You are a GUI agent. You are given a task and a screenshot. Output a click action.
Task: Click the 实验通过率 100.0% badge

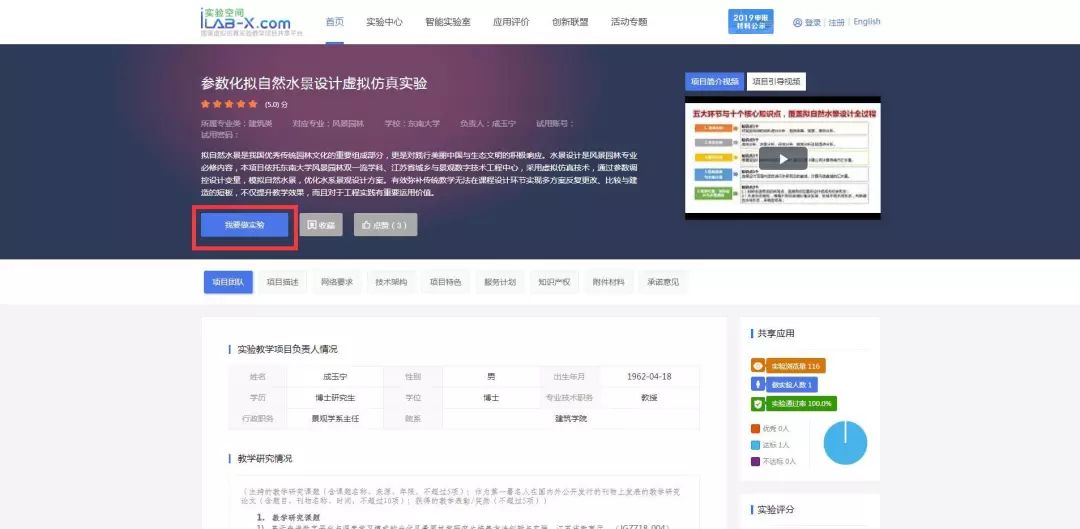tap(793, 403)
